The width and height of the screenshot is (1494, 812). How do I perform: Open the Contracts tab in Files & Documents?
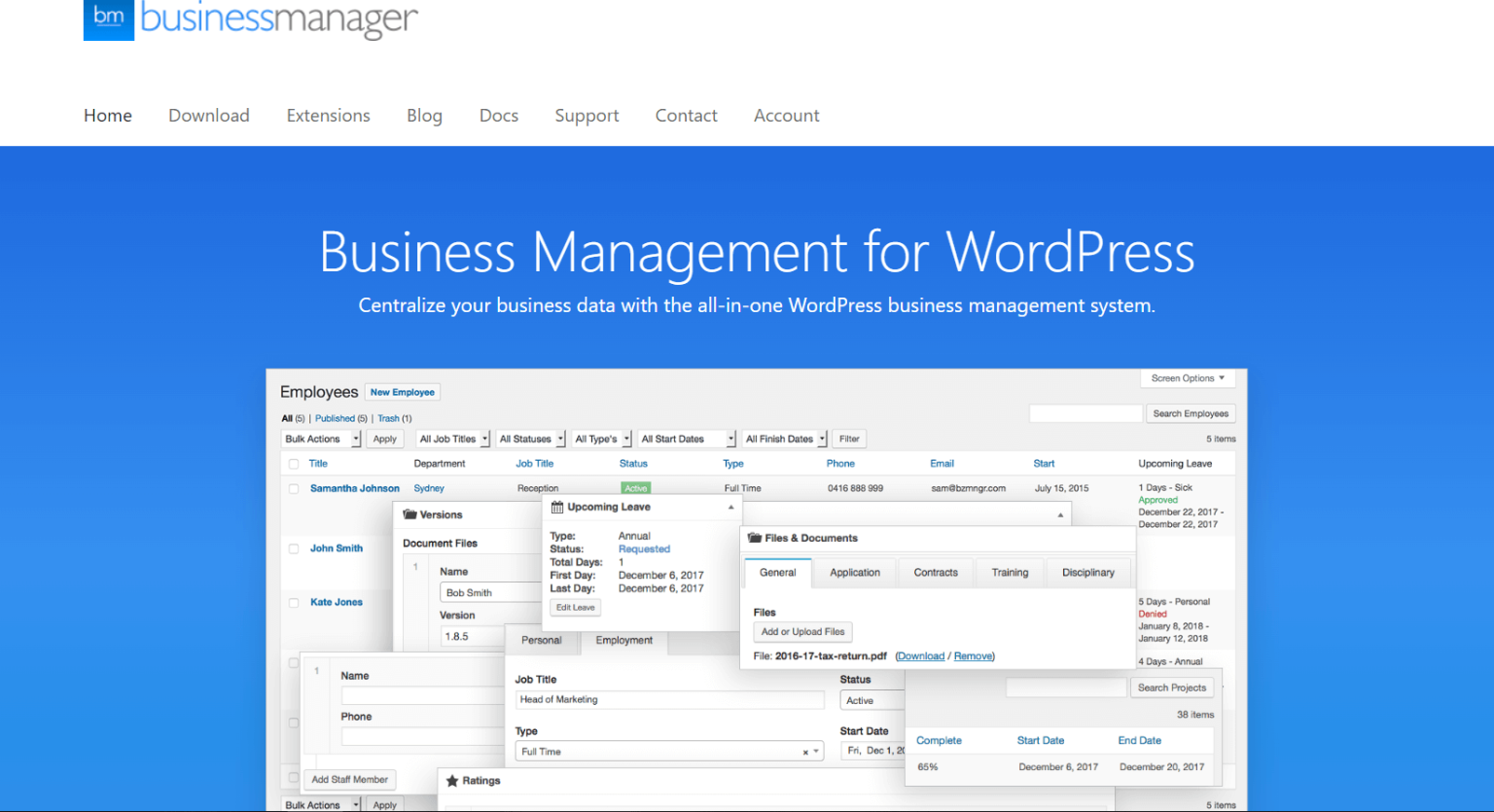click(935, 573)
